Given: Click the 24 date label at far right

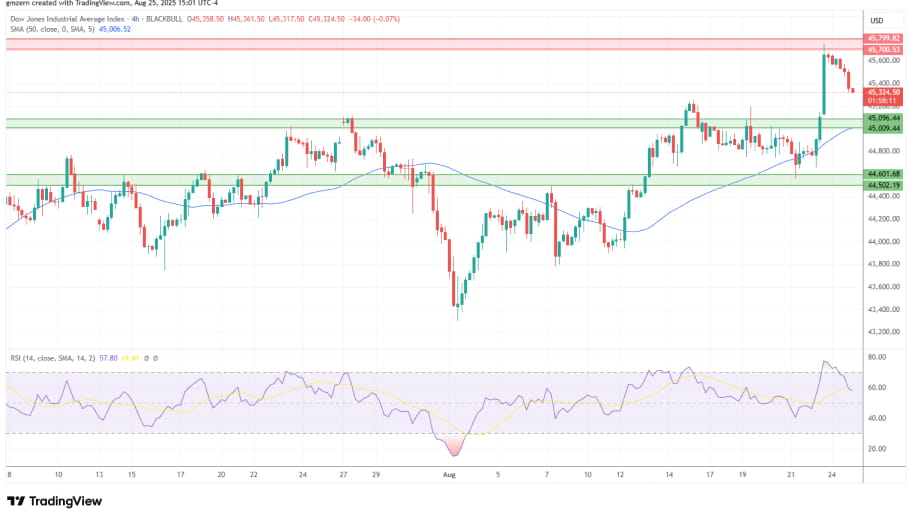Looking at the screenshot, I should (x=832, y=475).
